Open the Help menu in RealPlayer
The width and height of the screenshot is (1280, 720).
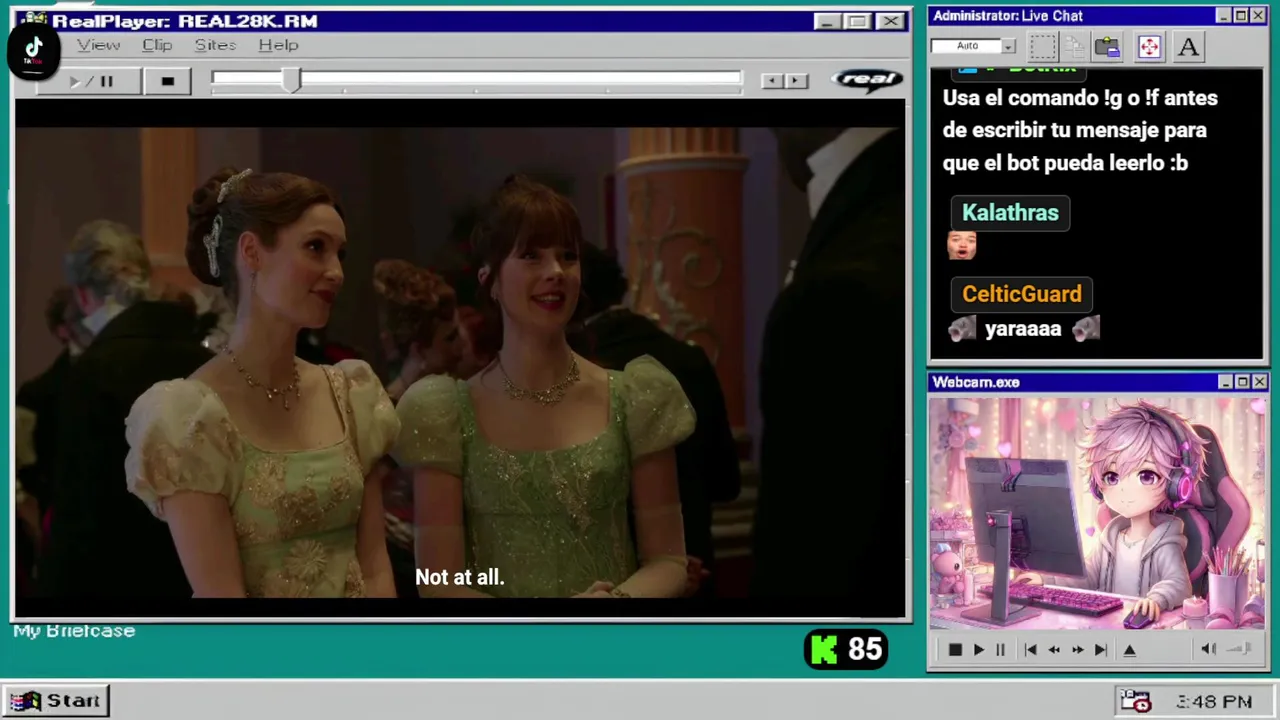278,45
